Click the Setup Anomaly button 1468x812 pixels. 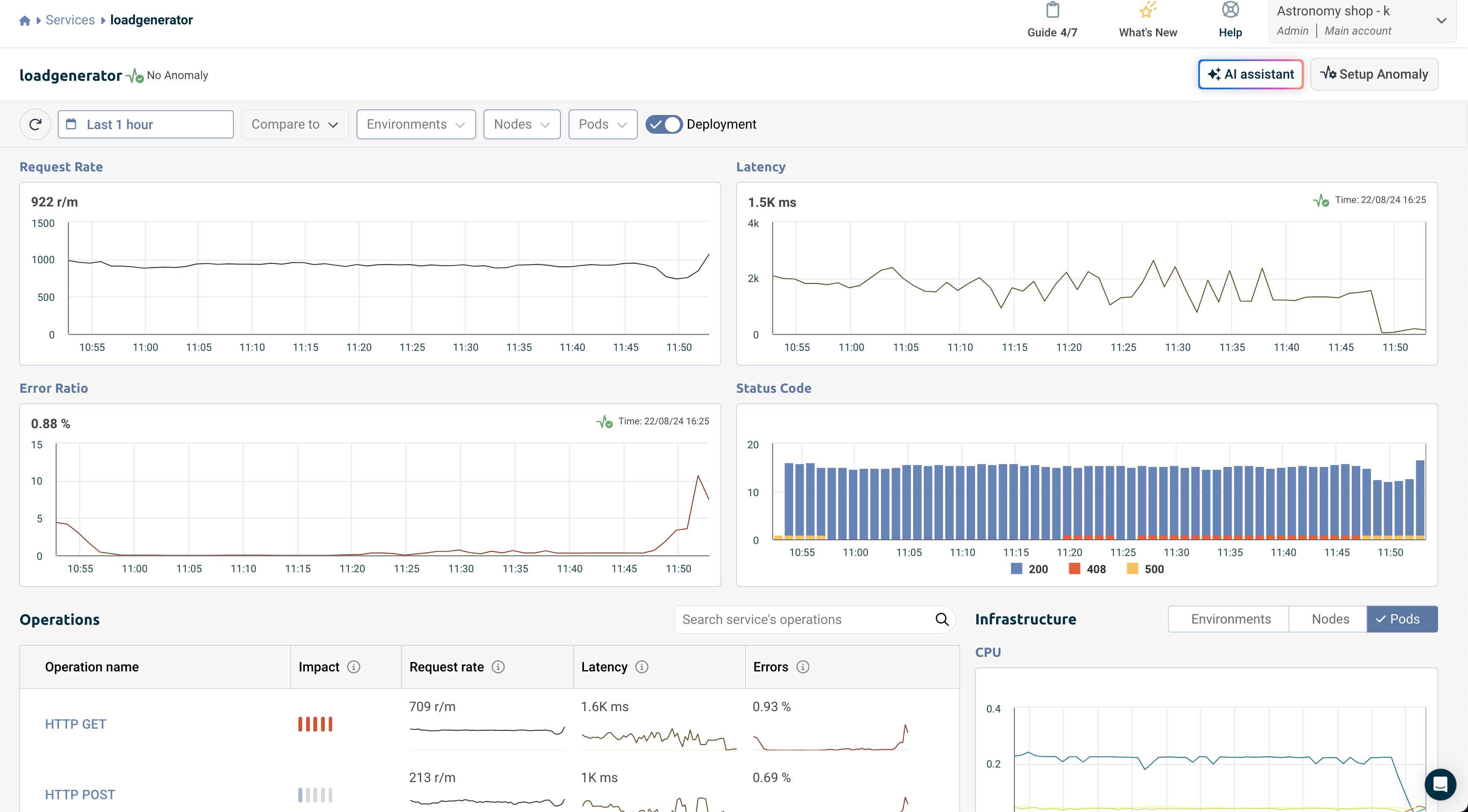tap(1374, 74)
